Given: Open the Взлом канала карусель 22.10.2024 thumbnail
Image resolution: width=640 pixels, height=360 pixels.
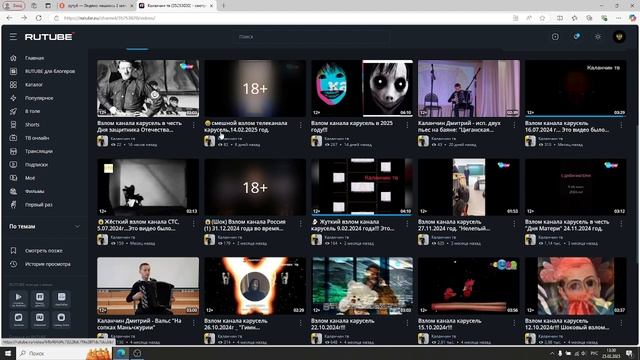Looking at the screenshot, I should tap(362, 286).
